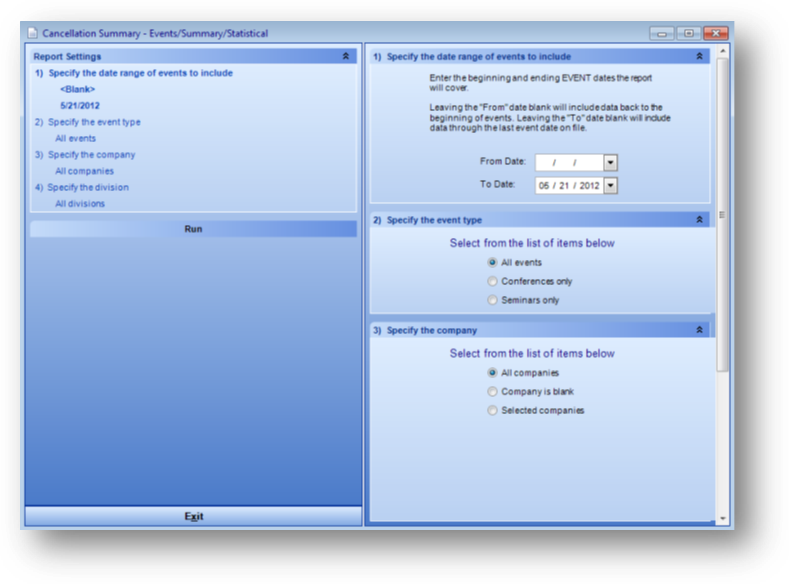Click the document icon in the title bar
Screen dimensions: 789x584
click(33, 33)
